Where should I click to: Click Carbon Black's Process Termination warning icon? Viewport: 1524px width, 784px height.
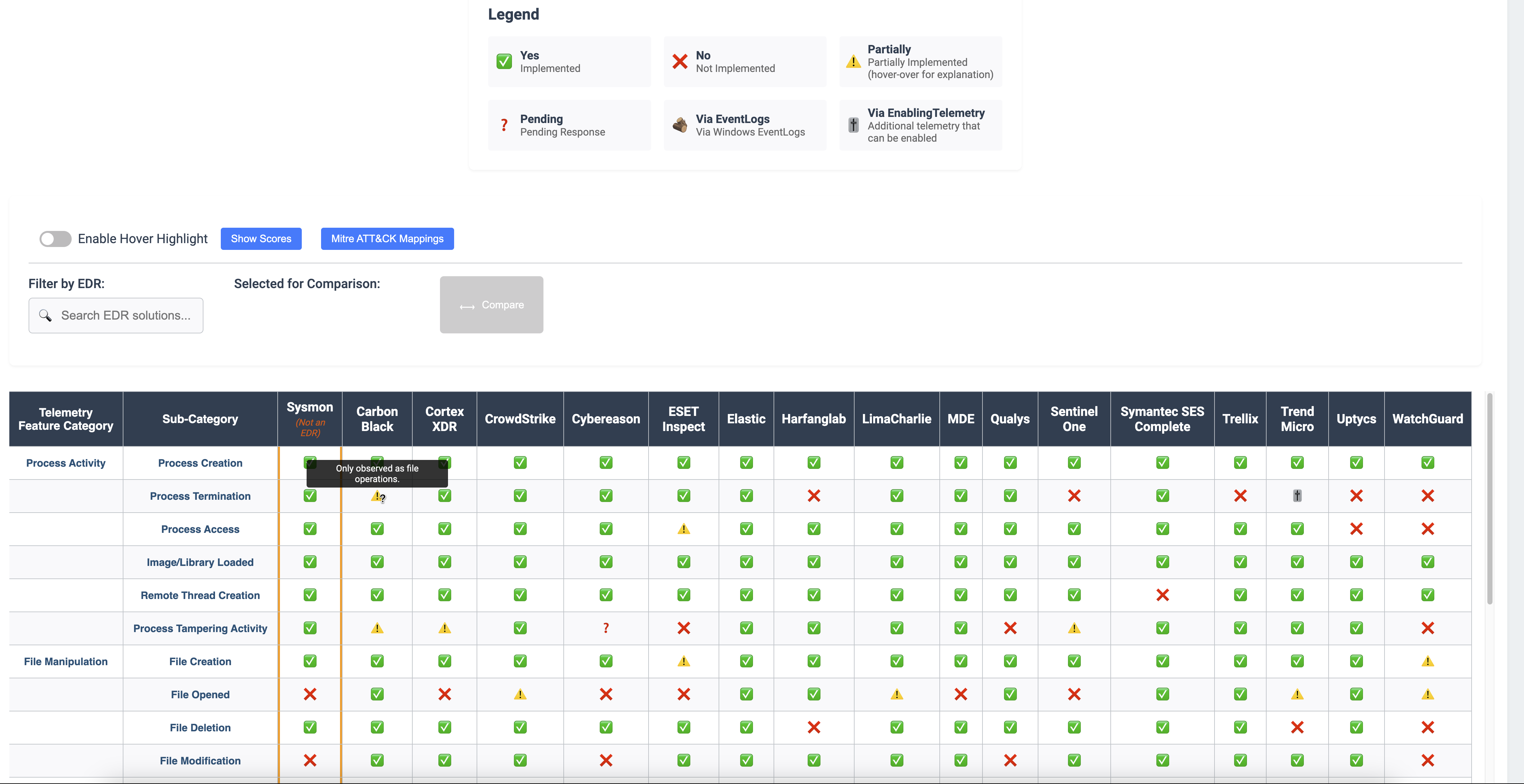(x=377, y=496)
